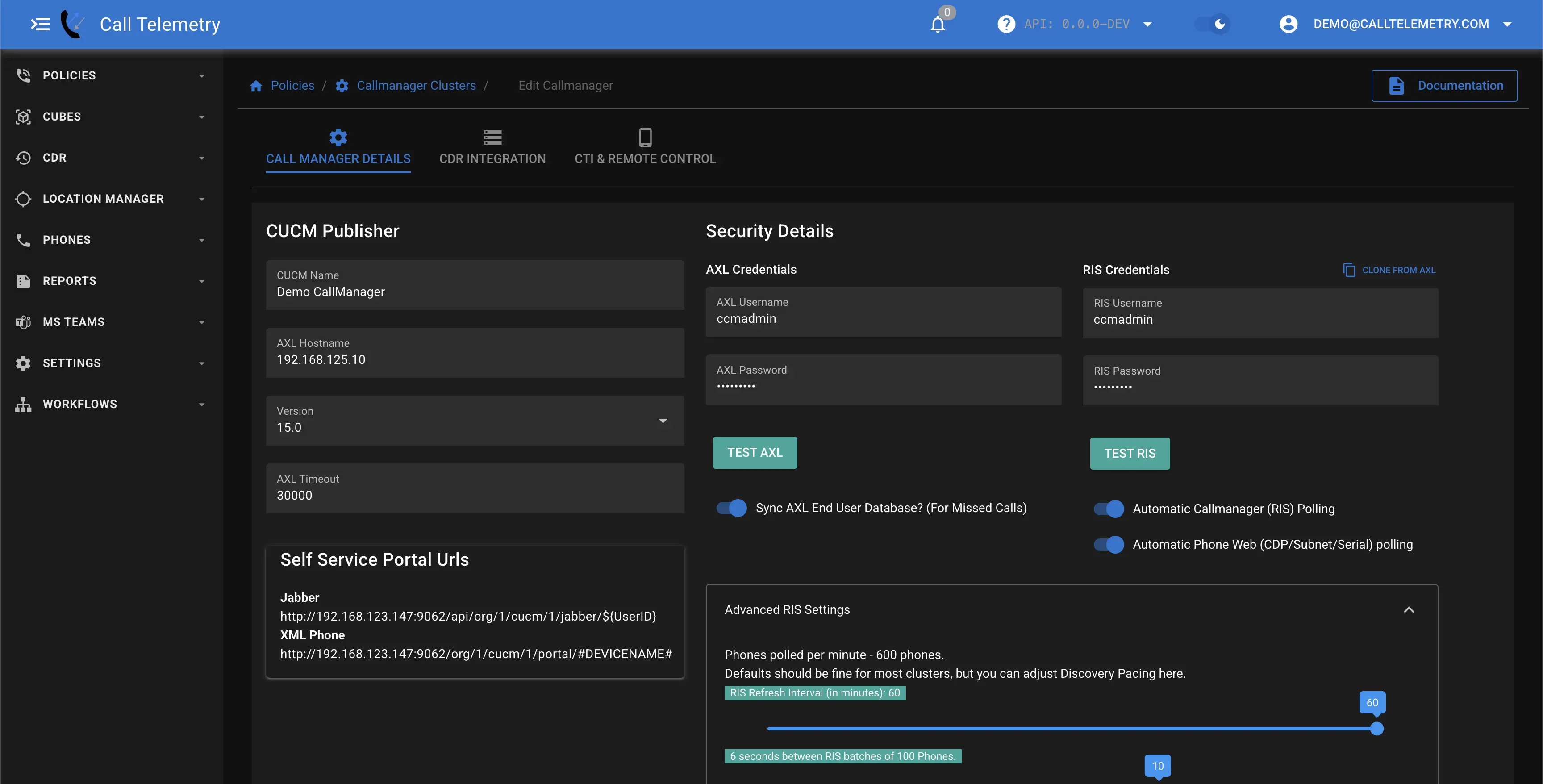Screen dimensions: 1543x784
Task: Click the gear icon beside Callmanager Clusters
Action: coord(342,86)
